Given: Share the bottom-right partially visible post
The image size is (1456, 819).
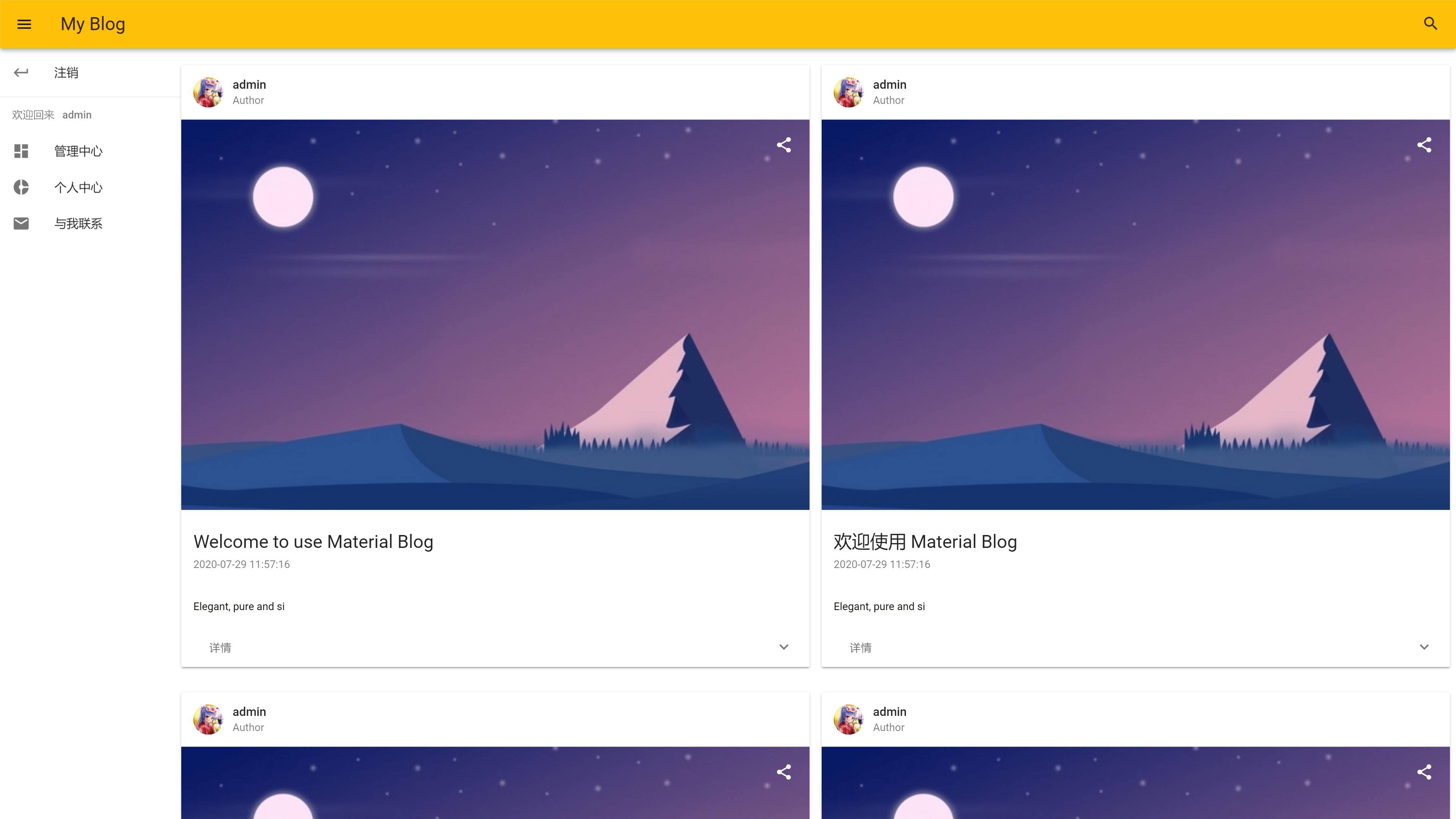Looking at the screenshot, I should [1424, 772].
